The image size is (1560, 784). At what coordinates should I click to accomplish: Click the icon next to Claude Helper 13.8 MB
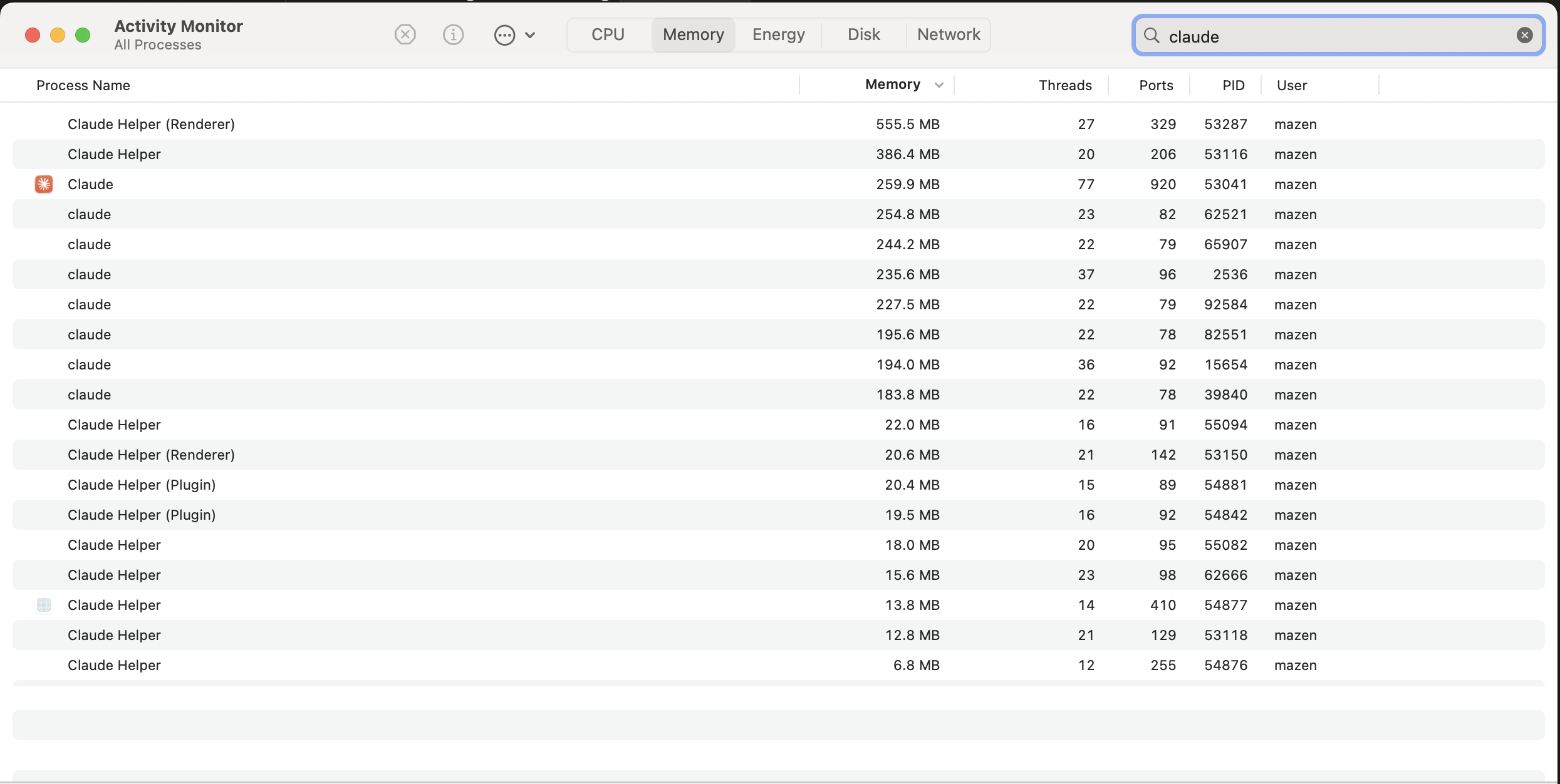[x=44, y=605]
